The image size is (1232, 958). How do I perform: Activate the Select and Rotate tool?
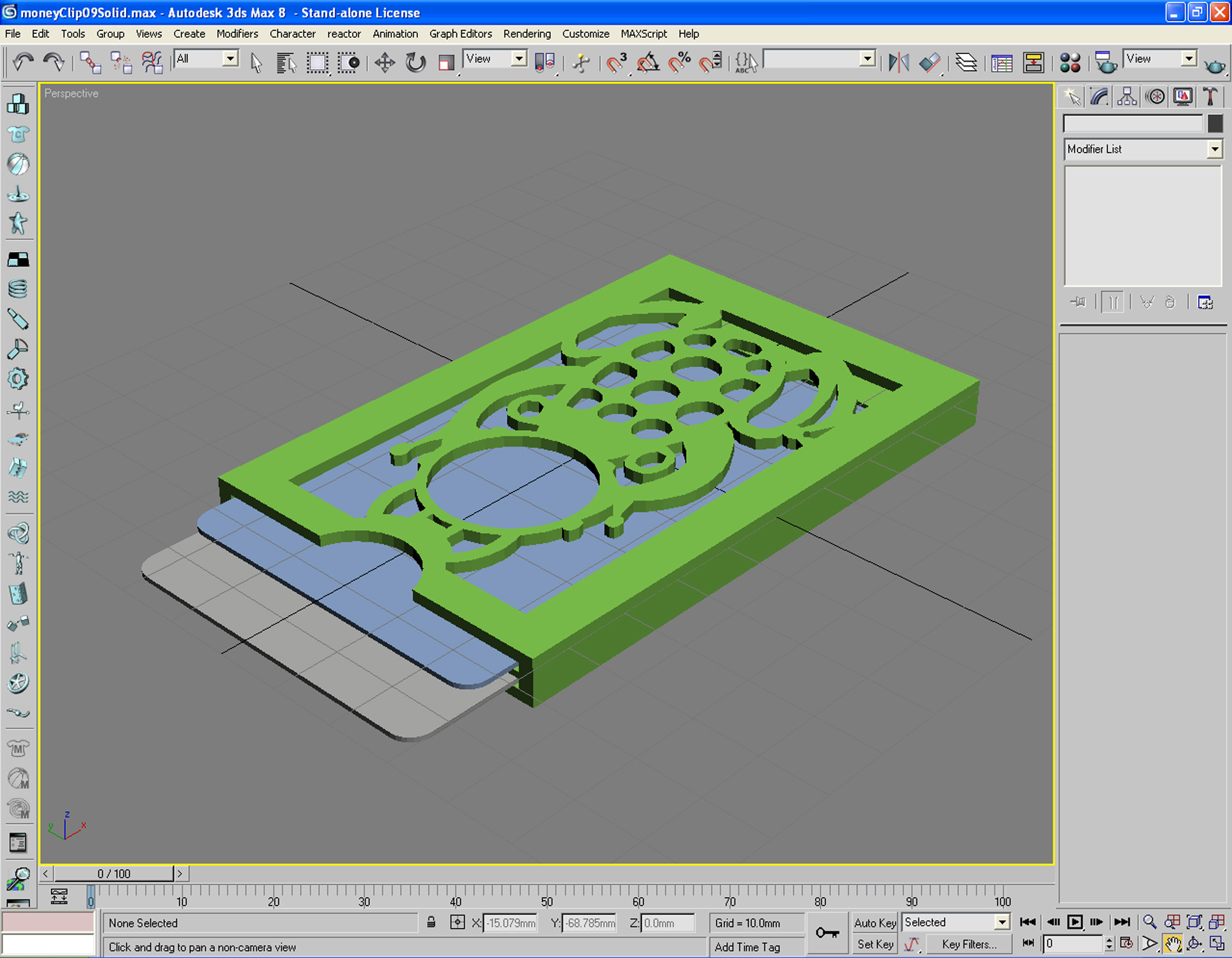coord(416,63)
